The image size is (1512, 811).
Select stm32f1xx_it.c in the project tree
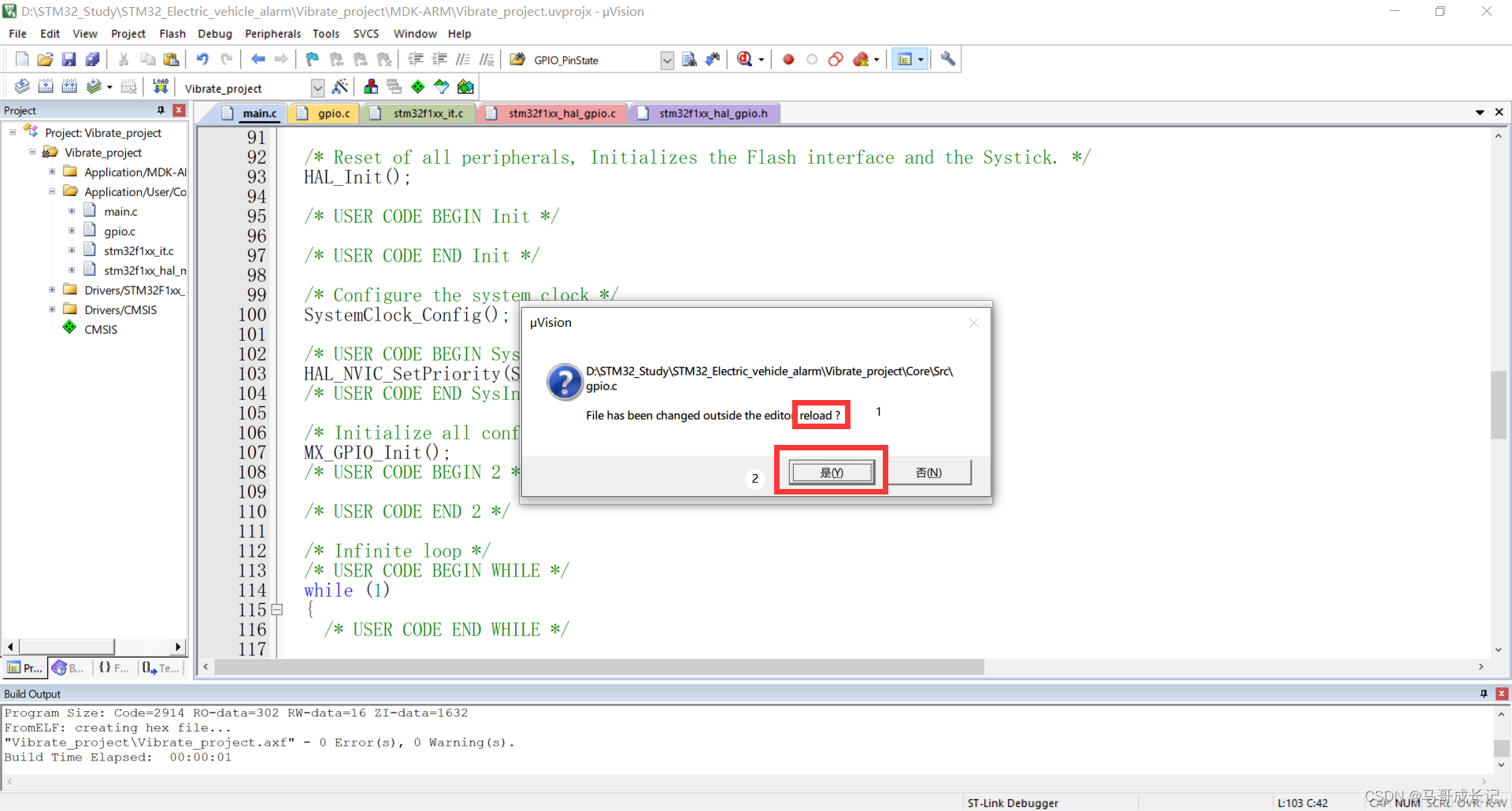(x=139, y=251)
